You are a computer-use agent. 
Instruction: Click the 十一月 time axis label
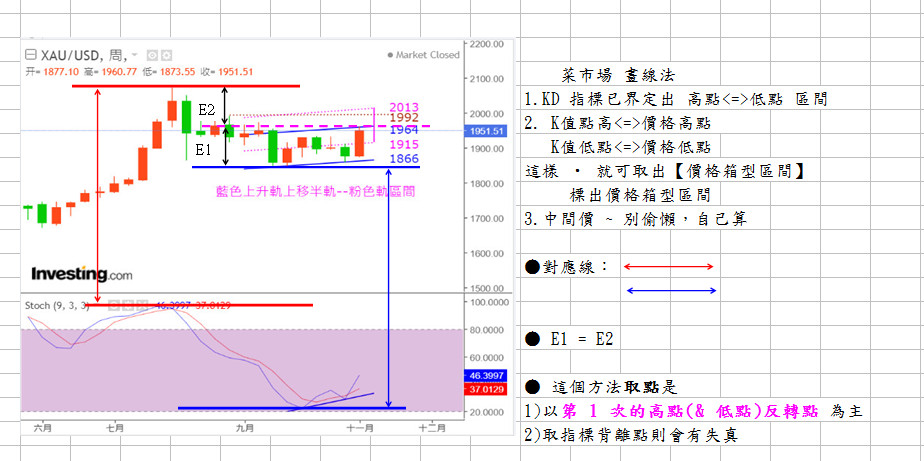(x=362, y=429)
